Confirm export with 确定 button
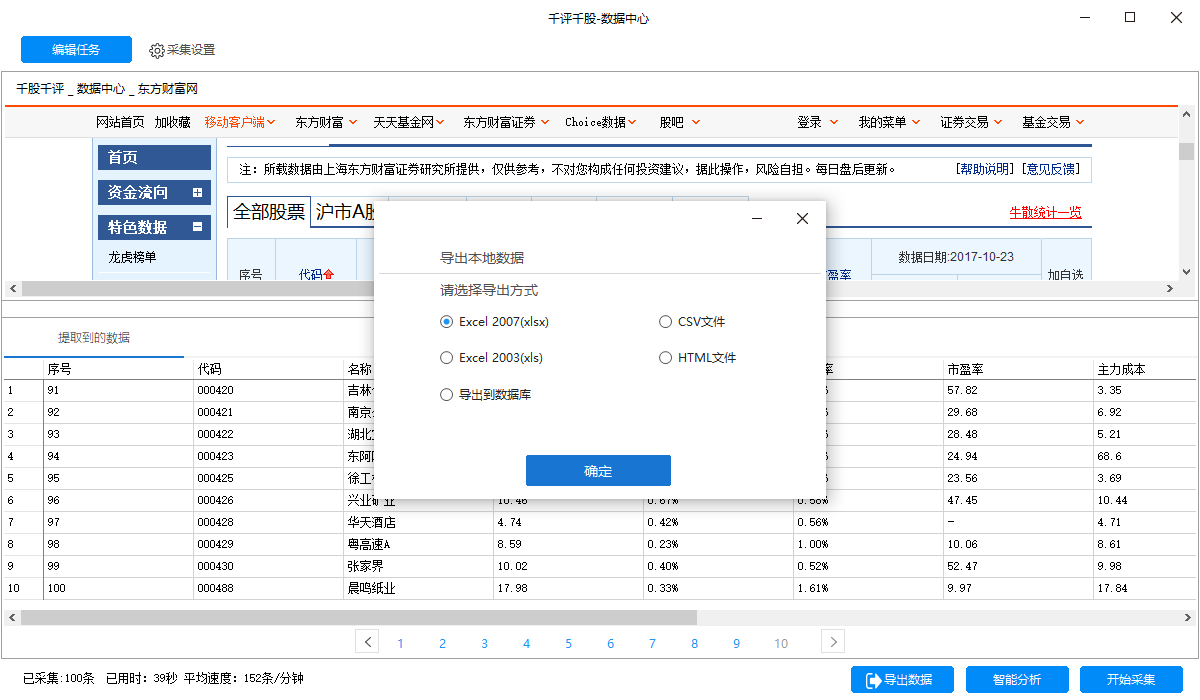1200x700 pixels. pyautogui.click(x=598, y=471)
